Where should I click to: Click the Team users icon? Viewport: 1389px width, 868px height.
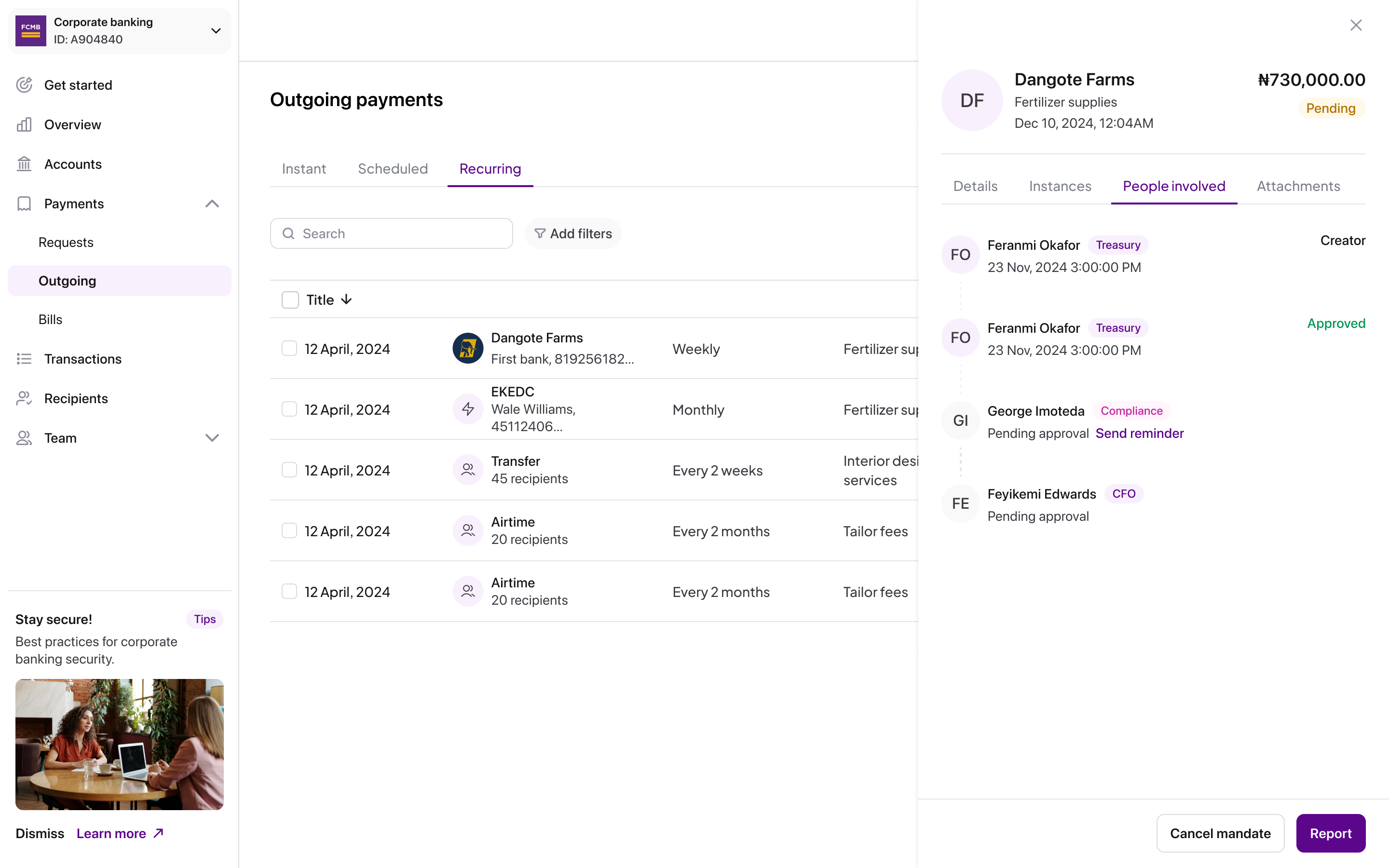(24, 438)
